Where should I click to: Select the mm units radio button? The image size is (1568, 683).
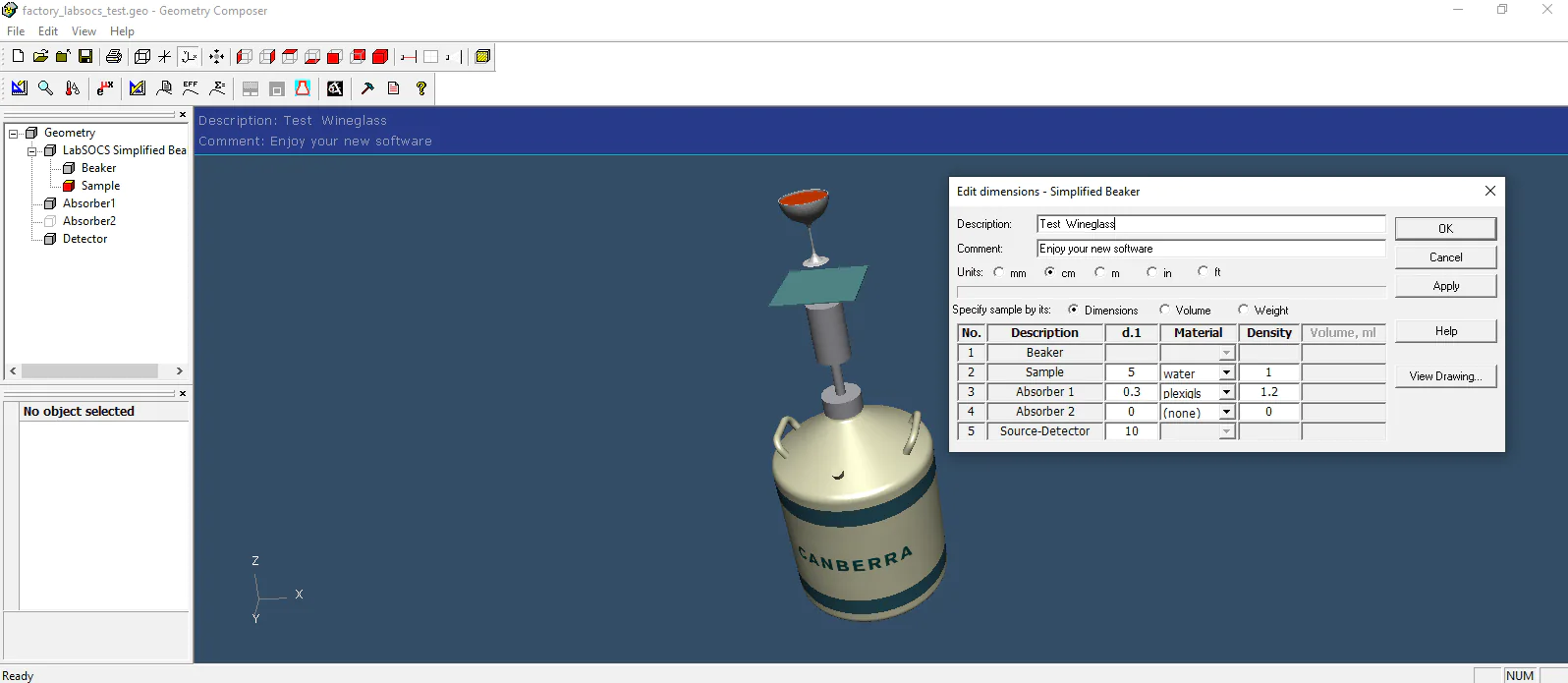pyautogui.click(x=999, y=272)
